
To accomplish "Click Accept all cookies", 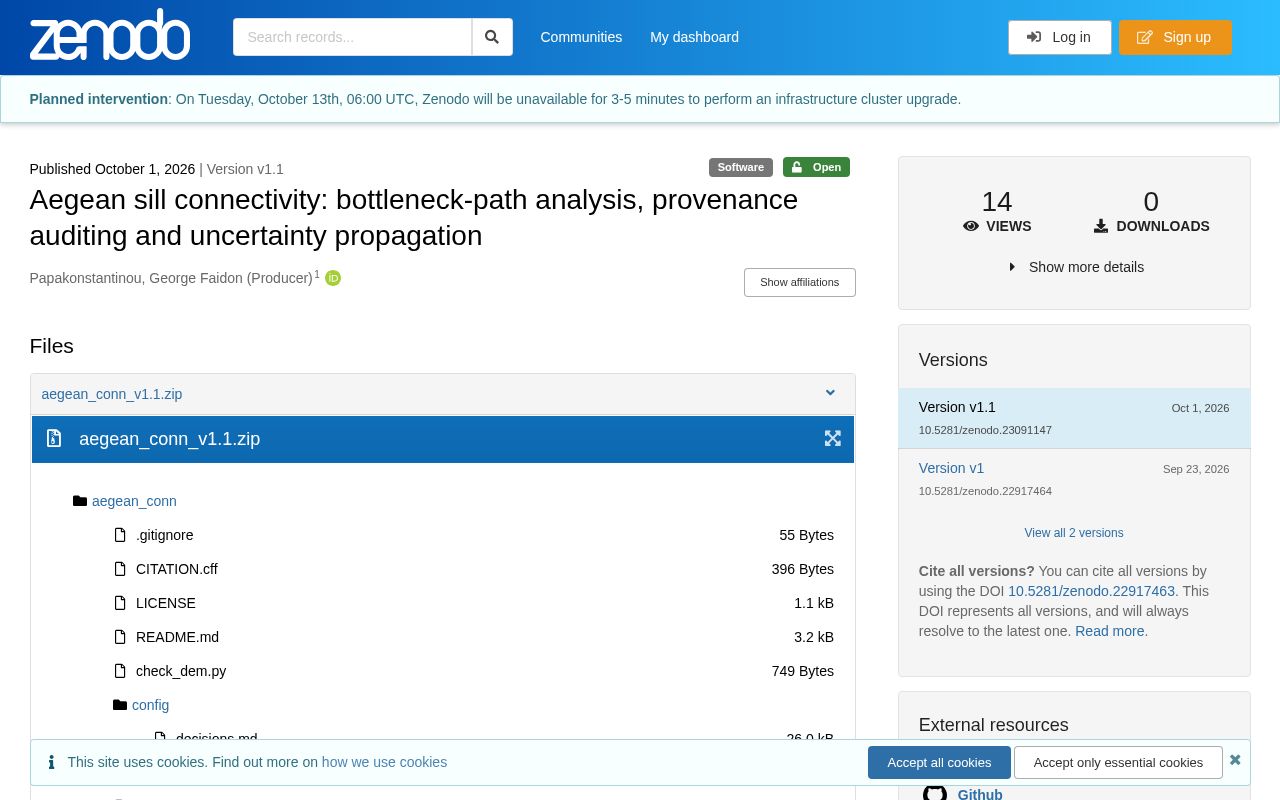I will click(x=939, y=762).
